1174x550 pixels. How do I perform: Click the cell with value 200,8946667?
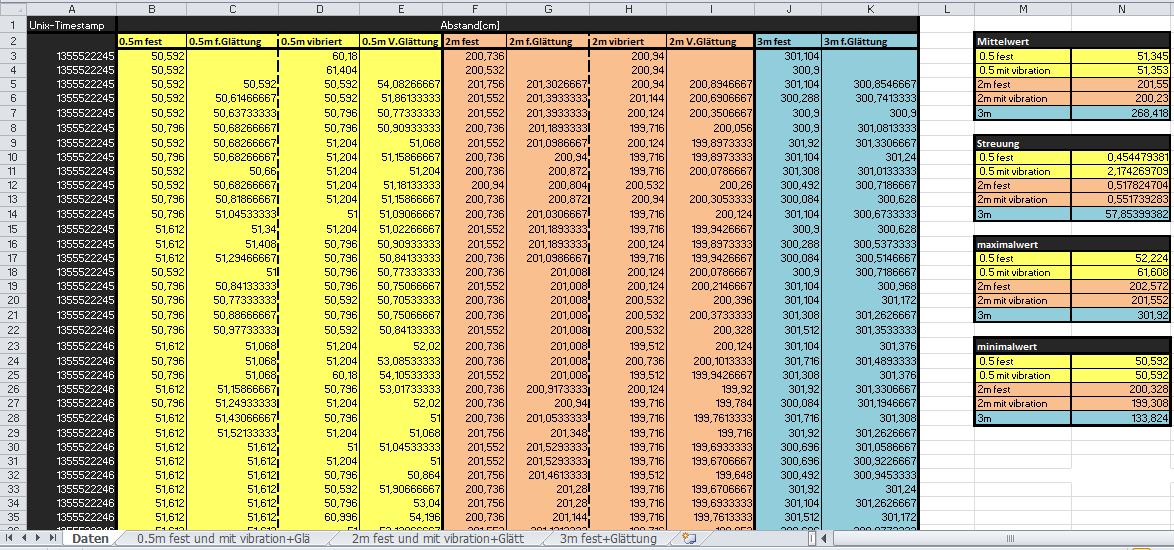[x=711, y=85]
